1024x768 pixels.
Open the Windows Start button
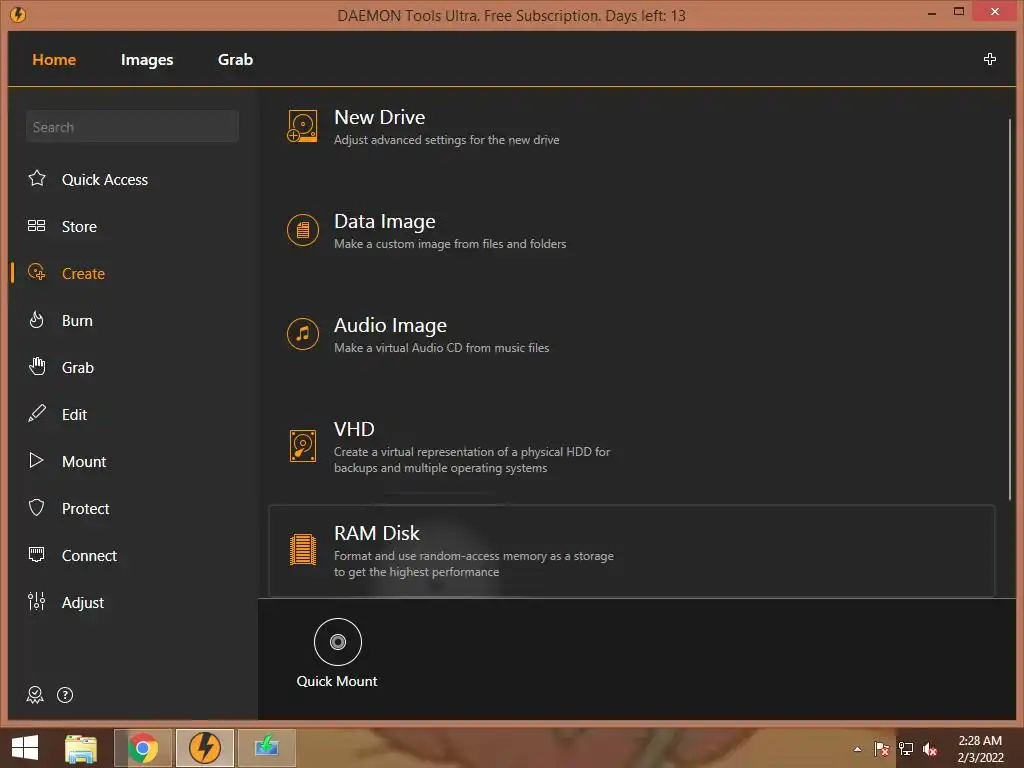pyautogui.click(x=25, y=748)
